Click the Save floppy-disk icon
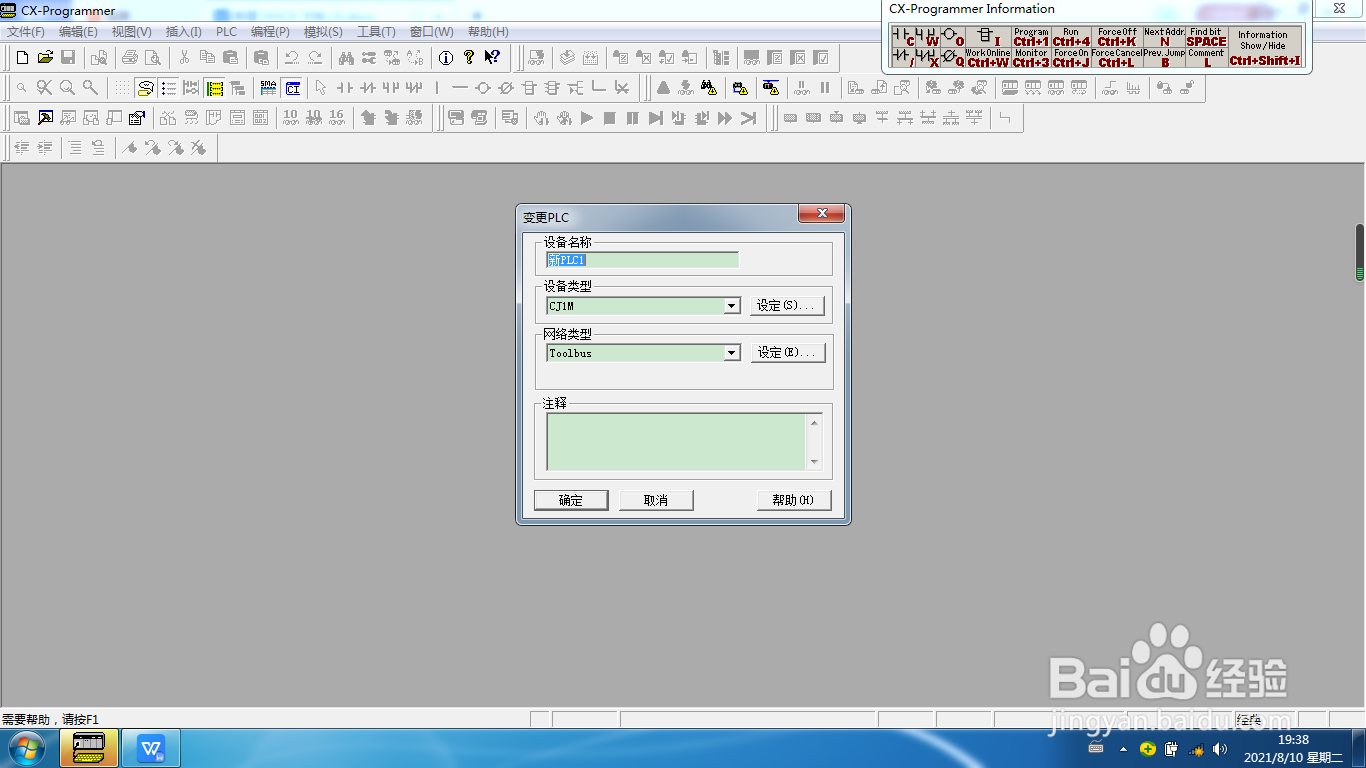 (68, 57)
